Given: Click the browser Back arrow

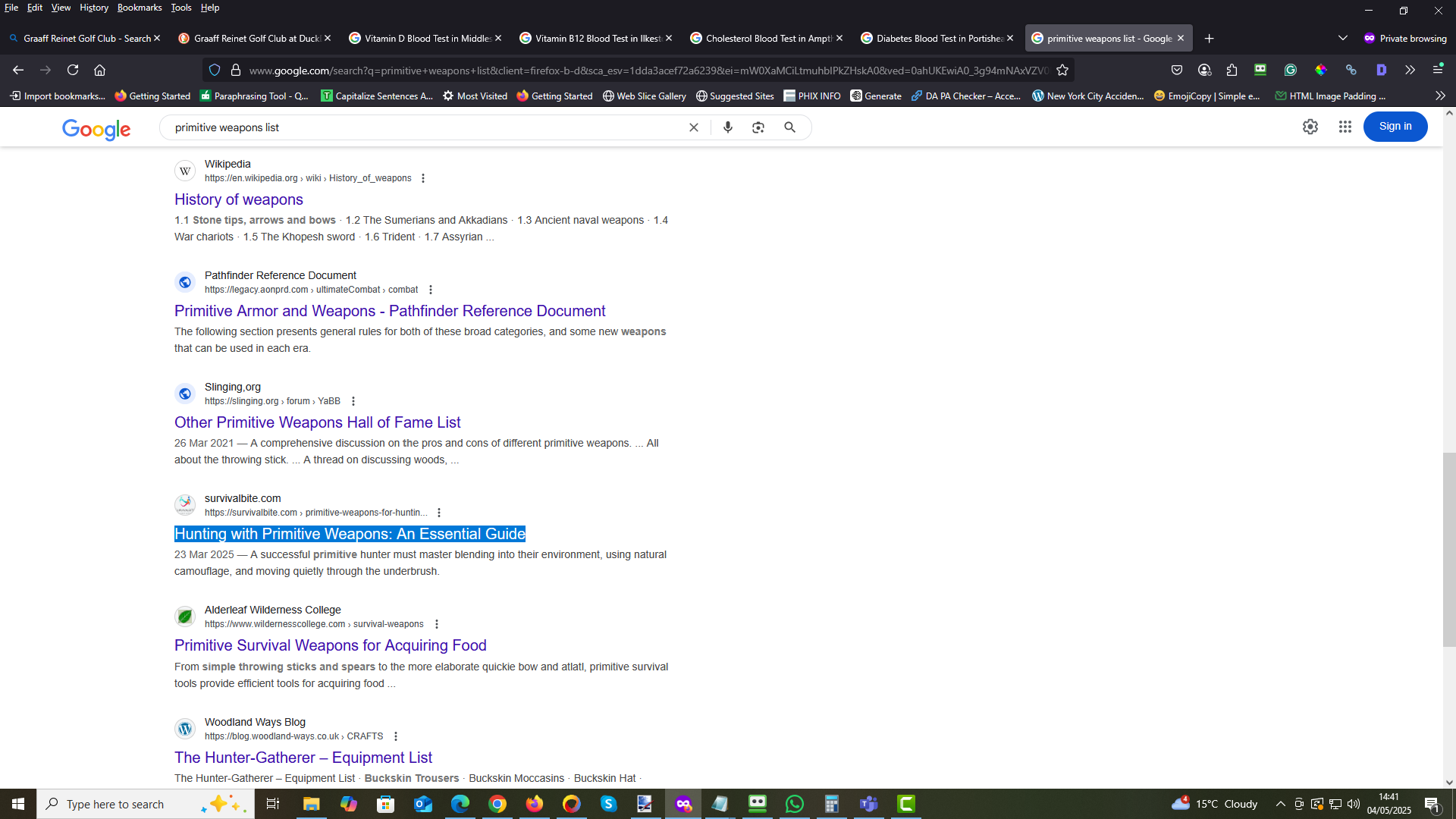Looking at the screenshot, I should click(18, 70).
